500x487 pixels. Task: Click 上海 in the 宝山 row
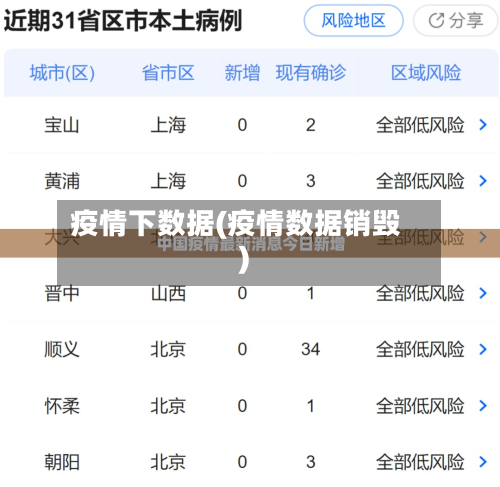coord(168,125)
